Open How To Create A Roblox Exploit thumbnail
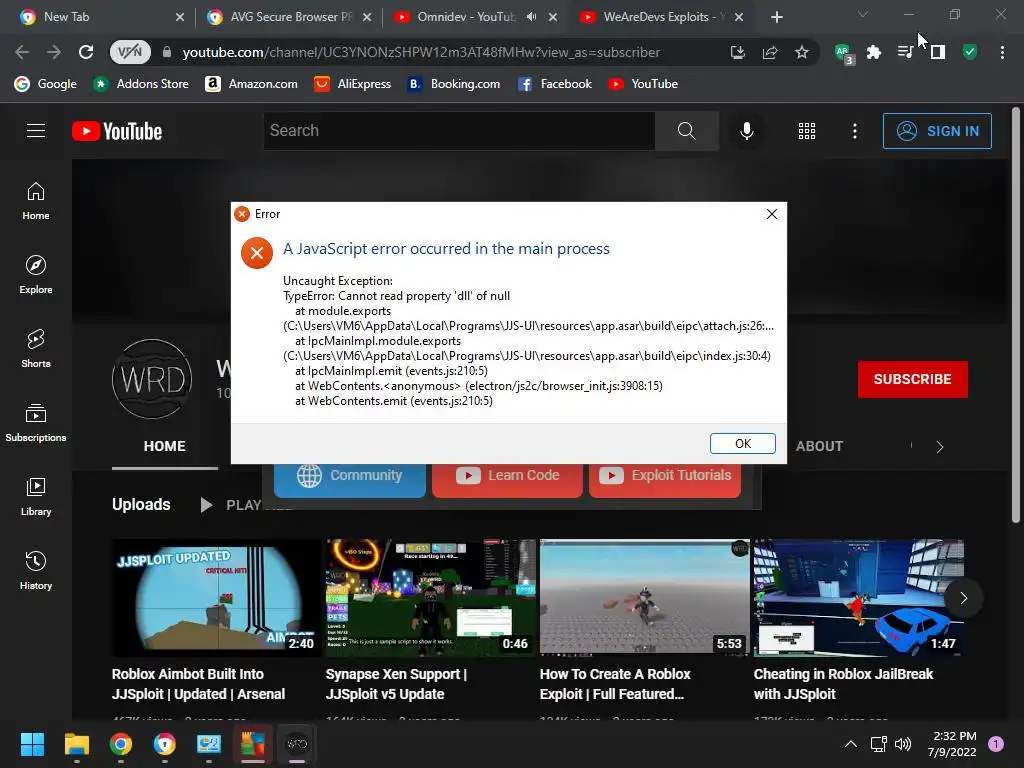 [x=645, y=598]
